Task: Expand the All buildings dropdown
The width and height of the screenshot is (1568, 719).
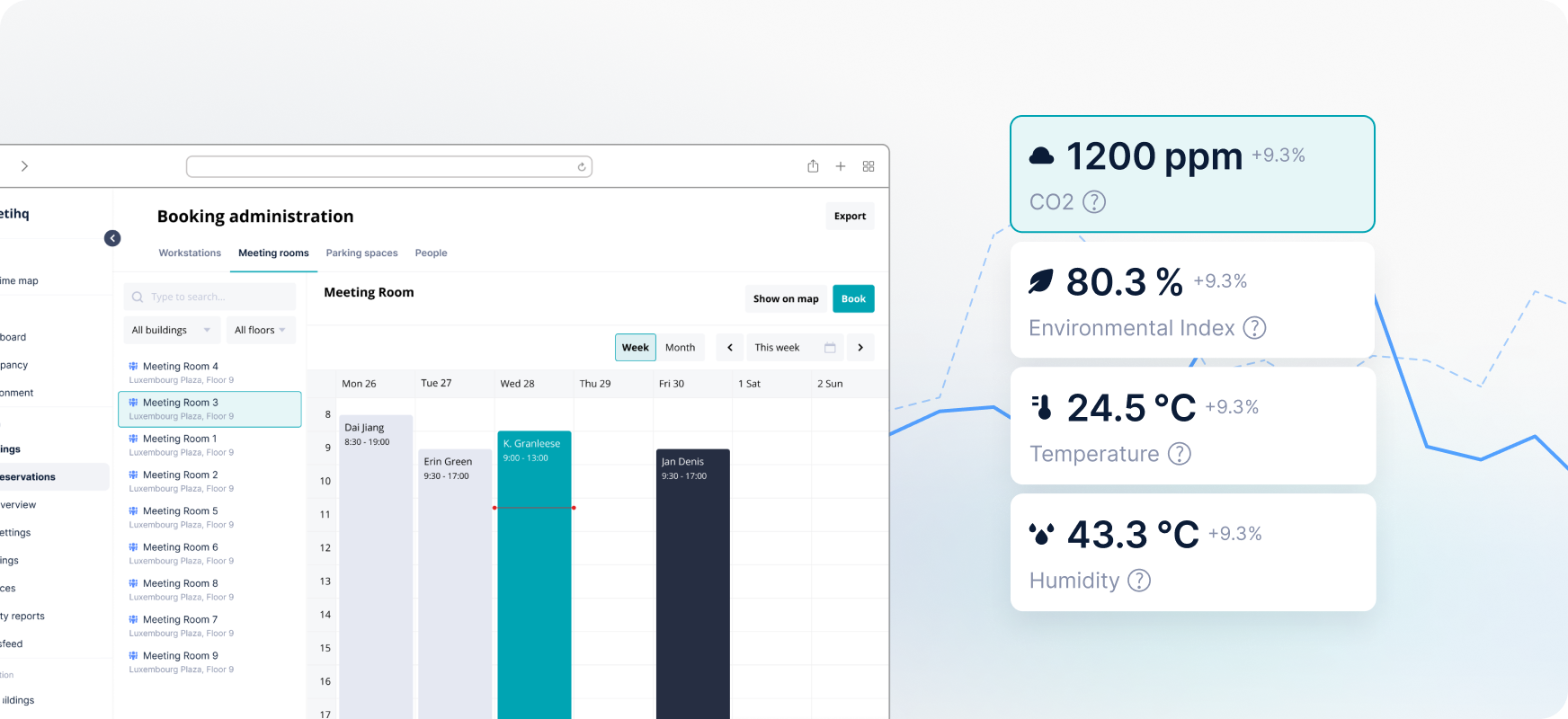Action: pyautogui.click(x=171, y=330)
